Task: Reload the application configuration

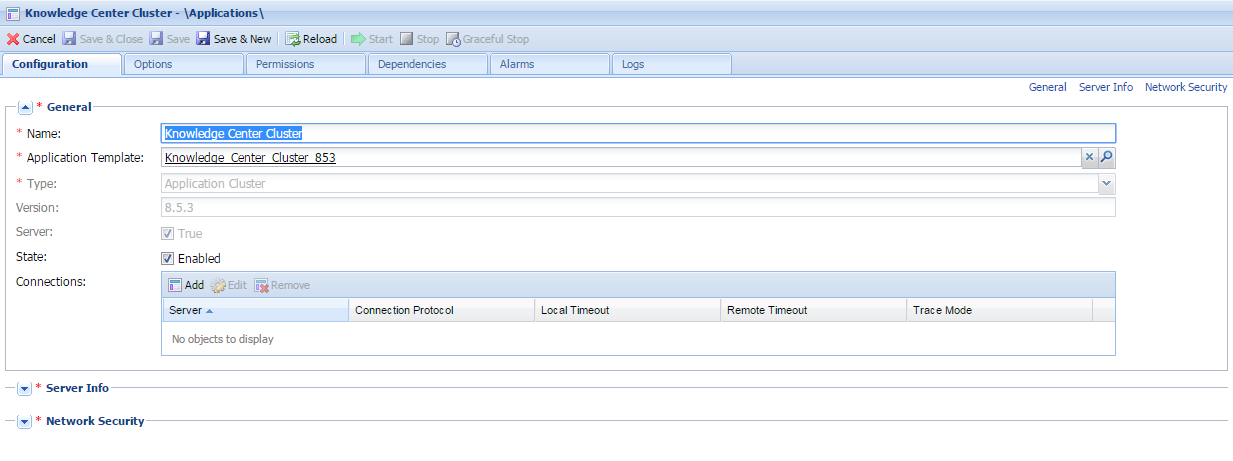Action: pyautogui.click(x=311, y=39)
